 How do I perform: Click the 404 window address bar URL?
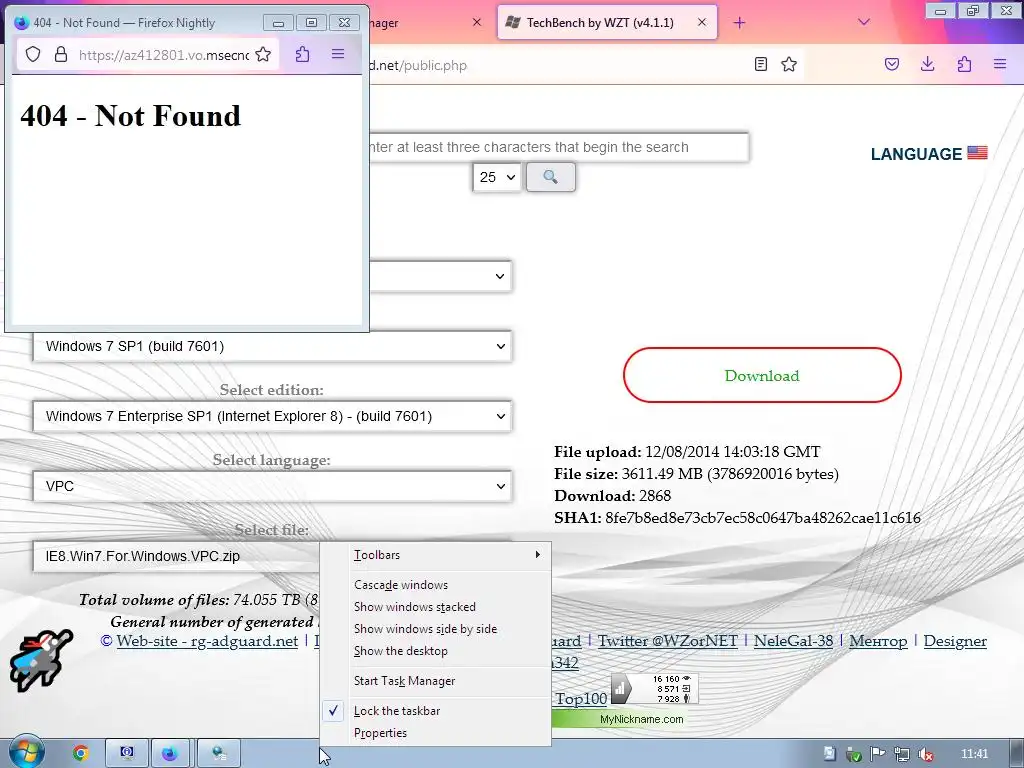click(x=163, y=55)
